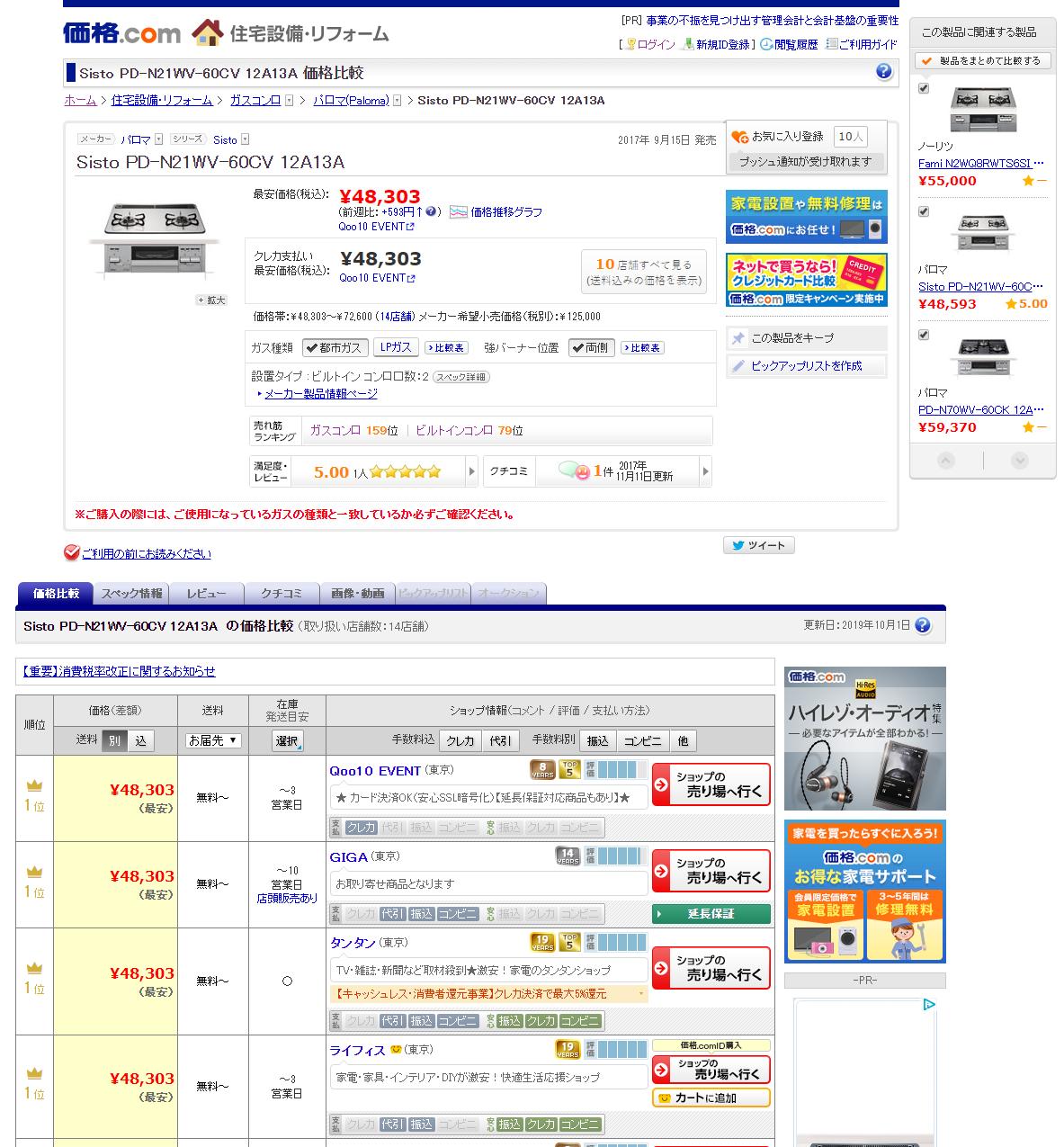Select the 価格比較 tab
Viewport: 1064px width, 1147px height.
point(56,593)
